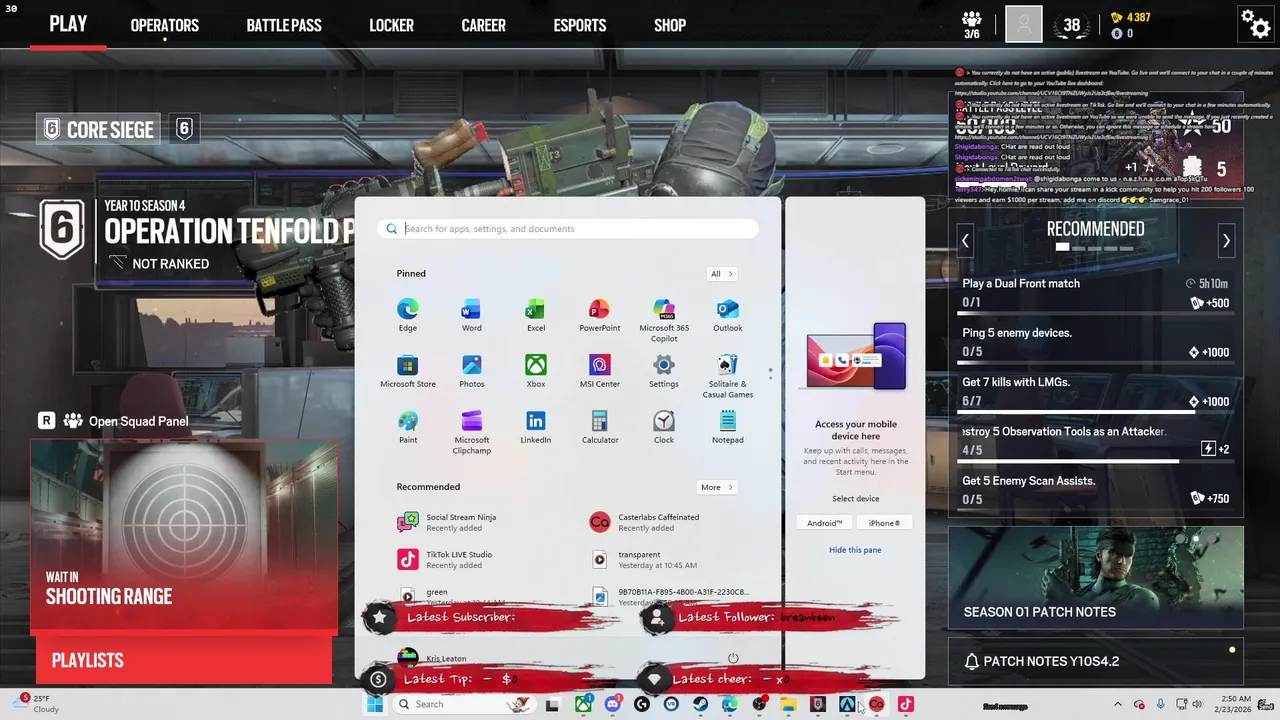1280x720 pixels.
Task: Open Settings from pinned apps
Action: 663,370
